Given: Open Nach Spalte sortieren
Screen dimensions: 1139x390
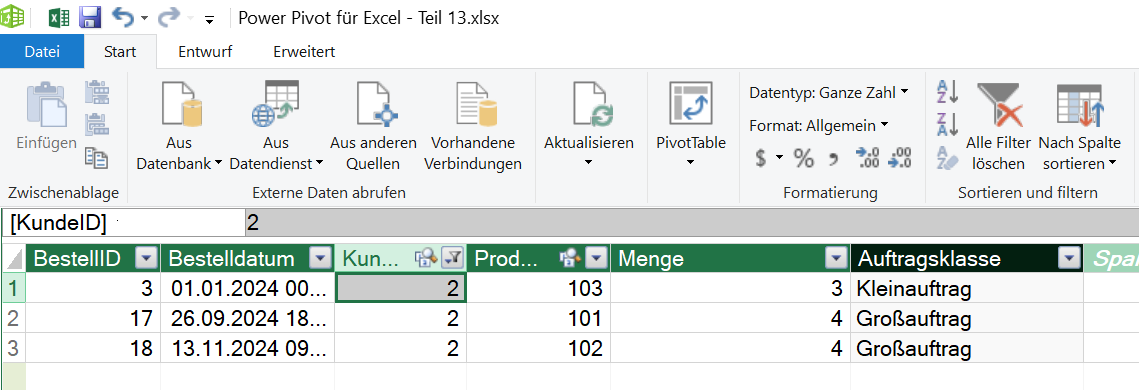Looking at the screenshot, I should pyautogui.click(x=1079, y=126).
